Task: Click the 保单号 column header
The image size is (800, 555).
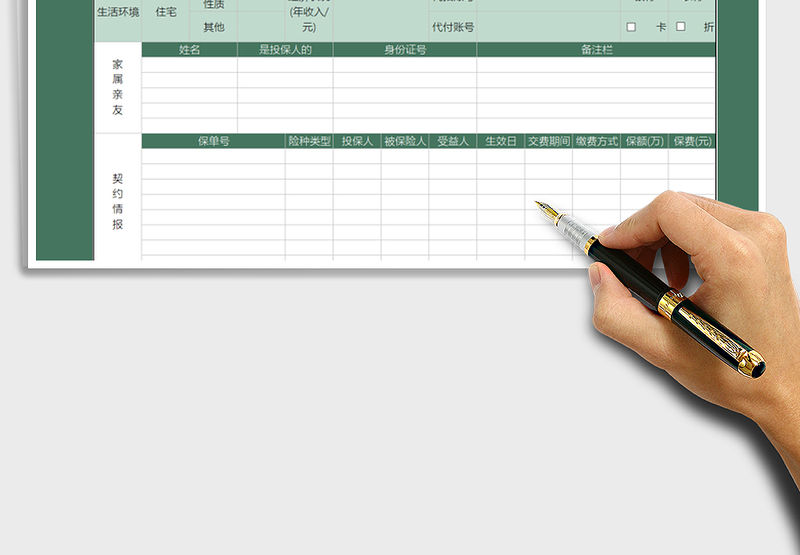Action: point(213,141)
